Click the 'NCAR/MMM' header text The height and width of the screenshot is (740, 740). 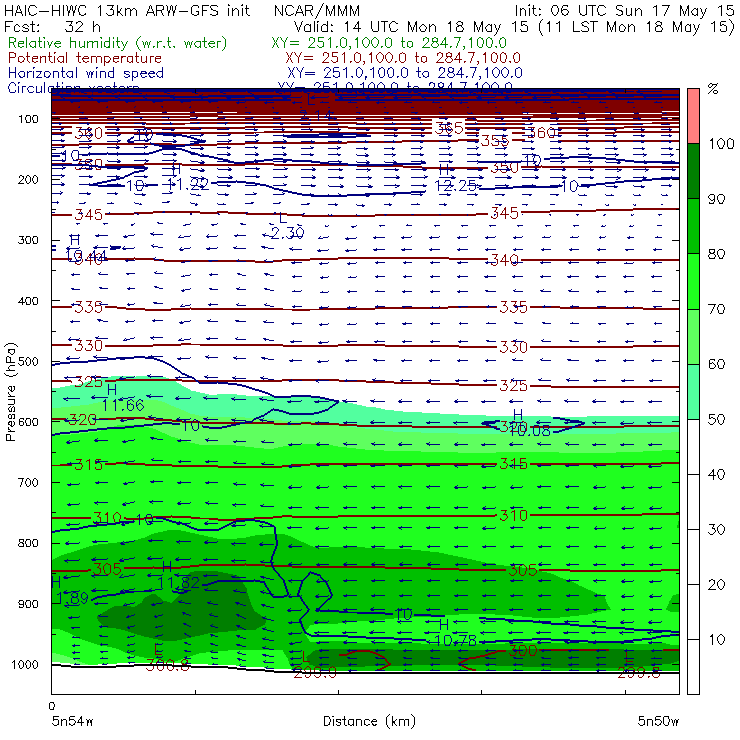[317, 11]
